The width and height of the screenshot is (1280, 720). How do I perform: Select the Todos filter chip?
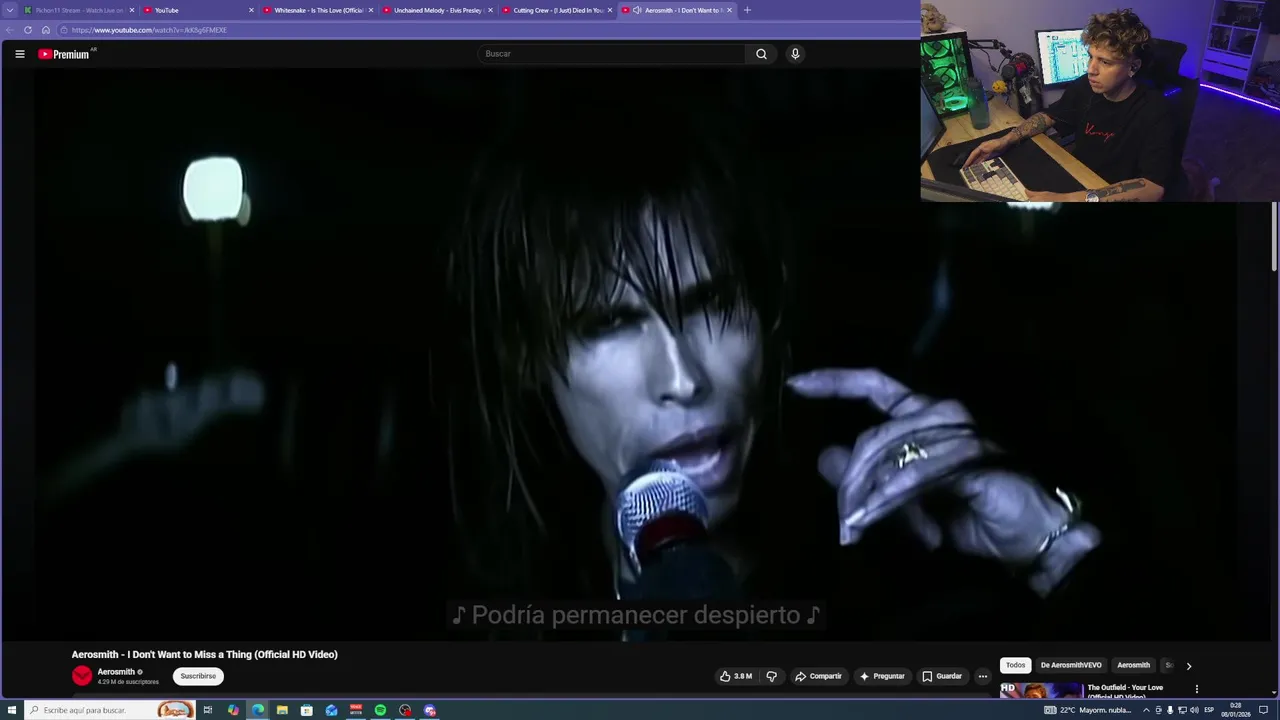pyautogui.click(x=1015, y=665)
